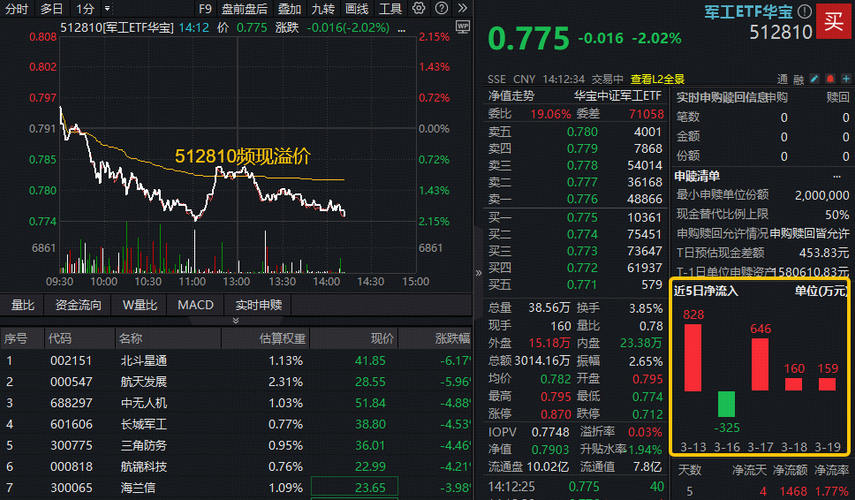This screenshot has height=500, width=855.
Task: Click ellipsis after chart quote header
Action: [x=401, y=29]
